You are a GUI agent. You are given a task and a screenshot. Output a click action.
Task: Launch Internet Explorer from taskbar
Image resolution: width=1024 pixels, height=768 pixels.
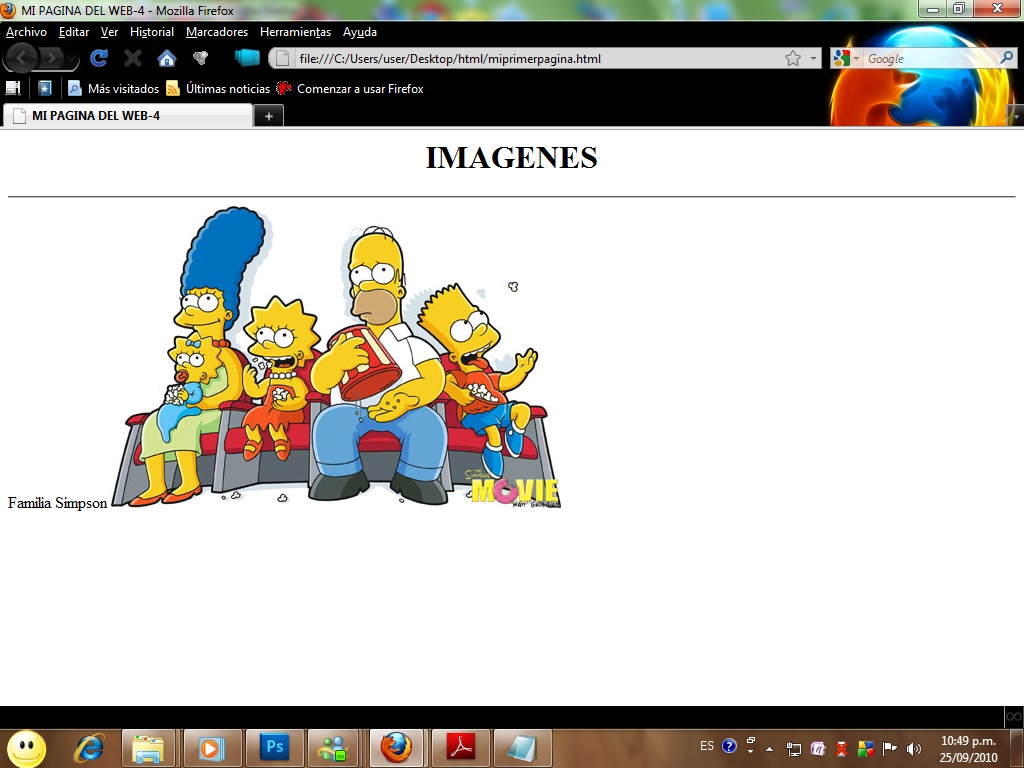pyautogui.click(x=88, y=748)
